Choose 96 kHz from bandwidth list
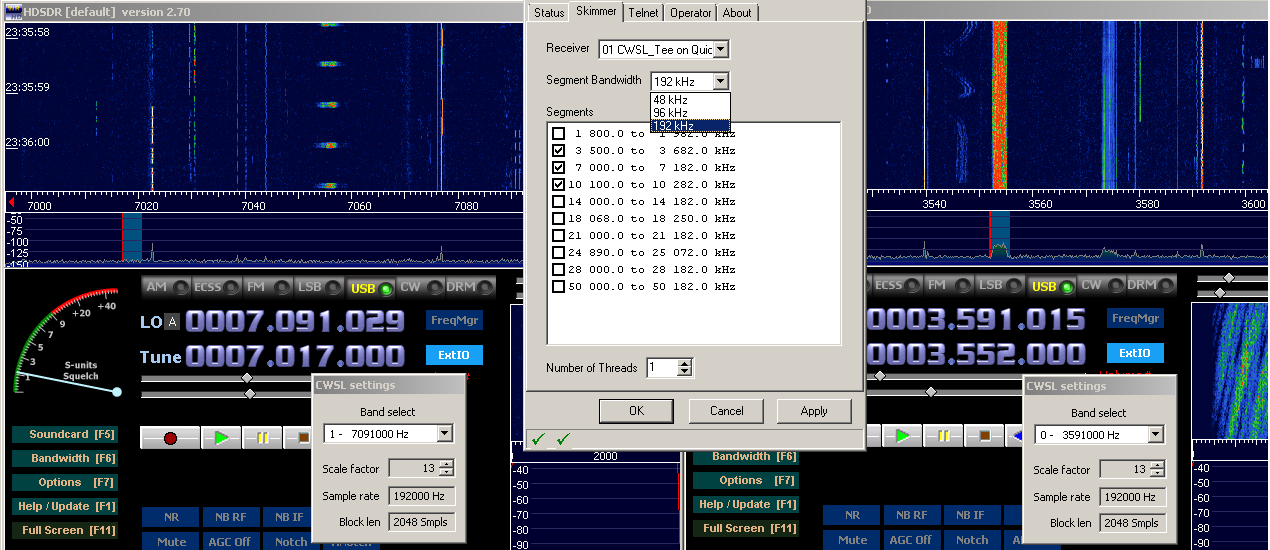The width and height of the screenshot is (1270, 550). 690,113
